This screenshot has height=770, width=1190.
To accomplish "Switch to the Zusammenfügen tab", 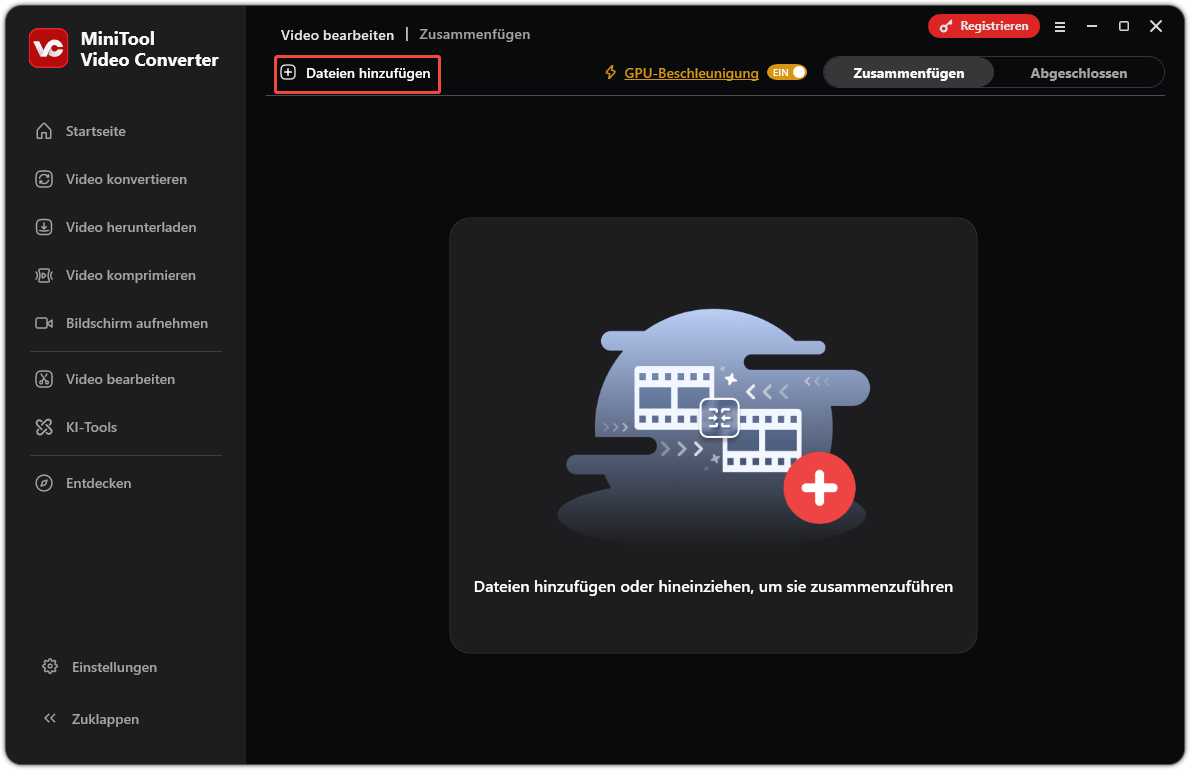I will click(x=908, y=73).
